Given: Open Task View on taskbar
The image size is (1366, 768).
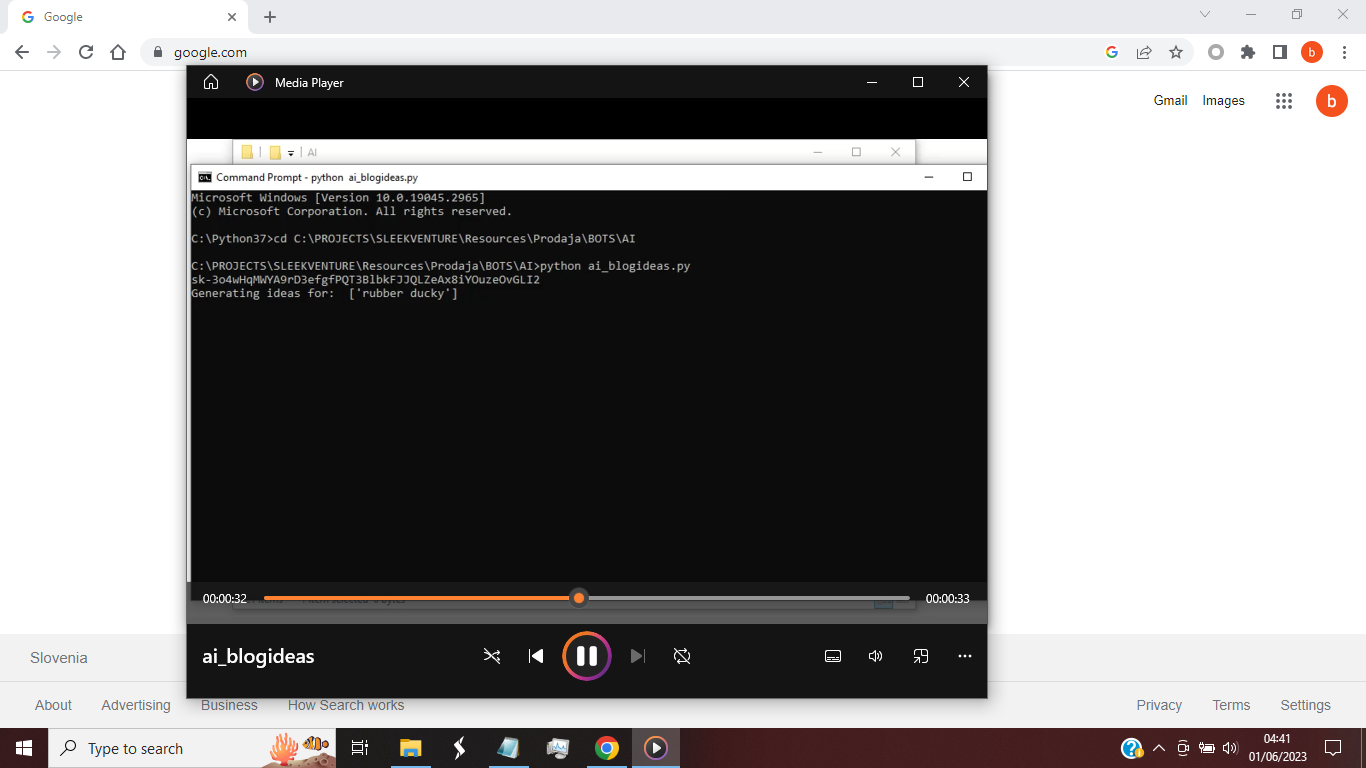Looking at the screenshot, I should point(360,748).
